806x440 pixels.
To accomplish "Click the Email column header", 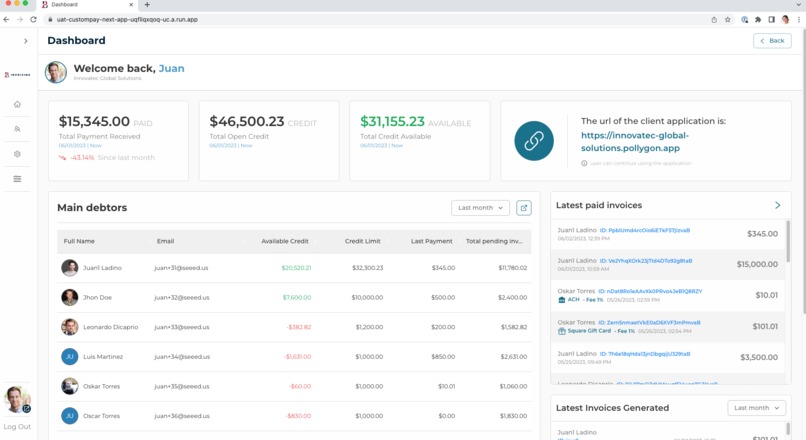I will click(x=166, y=241).
